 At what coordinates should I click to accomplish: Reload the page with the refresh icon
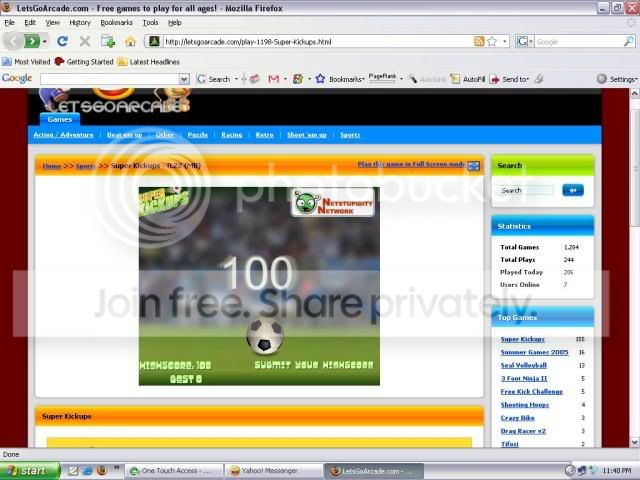(x=62, y=41)
